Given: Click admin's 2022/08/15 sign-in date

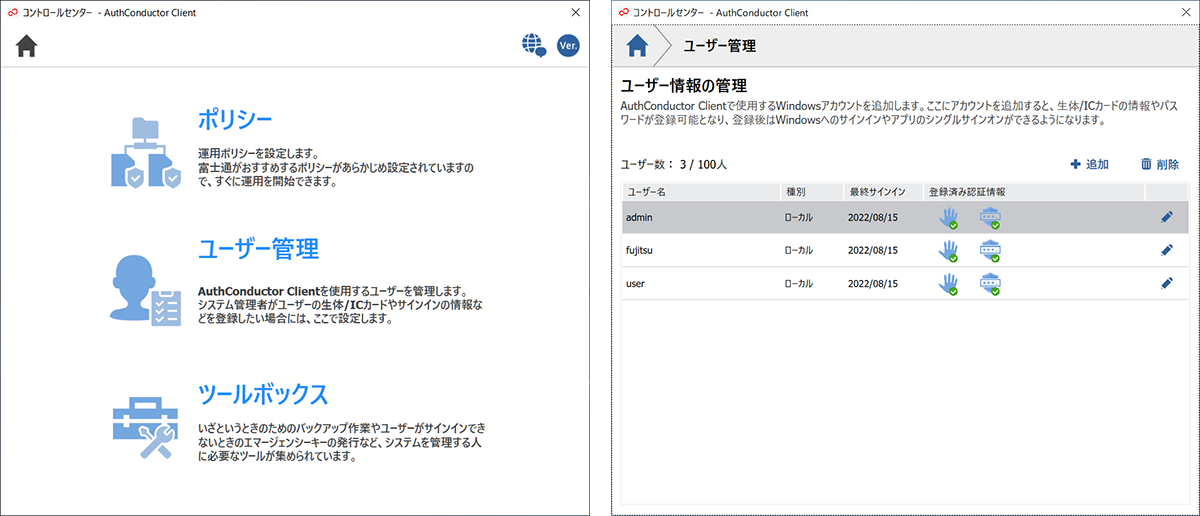Looking at the screenshot, I should click(873, 217).
